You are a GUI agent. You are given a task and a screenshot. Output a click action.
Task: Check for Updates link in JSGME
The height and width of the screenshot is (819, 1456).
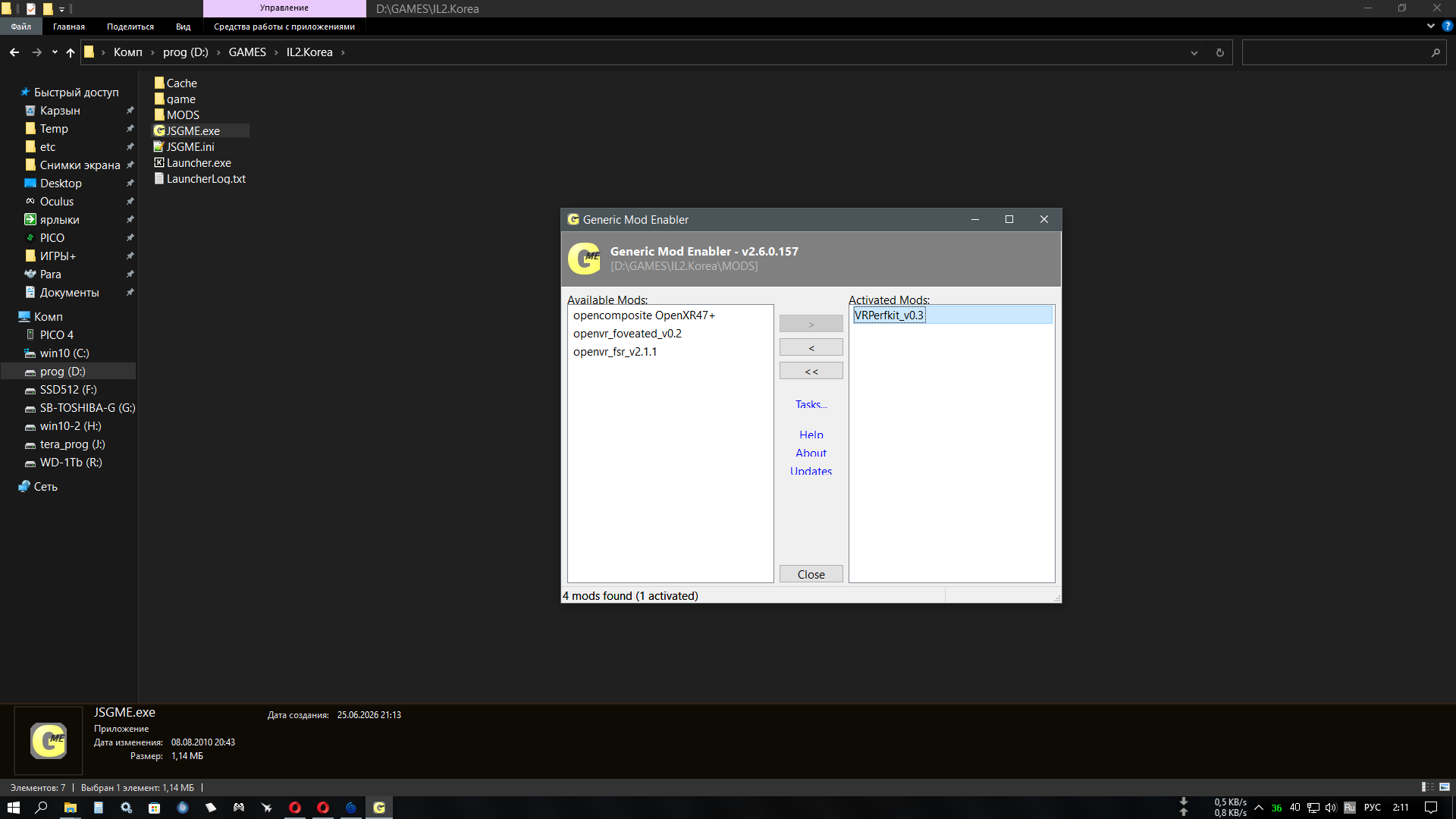point(811,471)
